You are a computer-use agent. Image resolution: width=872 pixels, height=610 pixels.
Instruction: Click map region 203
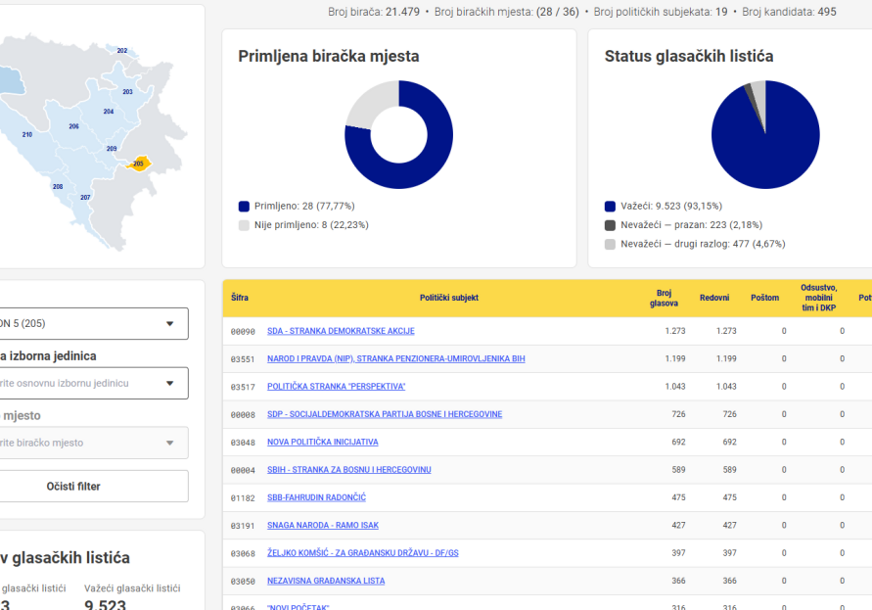pos(127,92)
